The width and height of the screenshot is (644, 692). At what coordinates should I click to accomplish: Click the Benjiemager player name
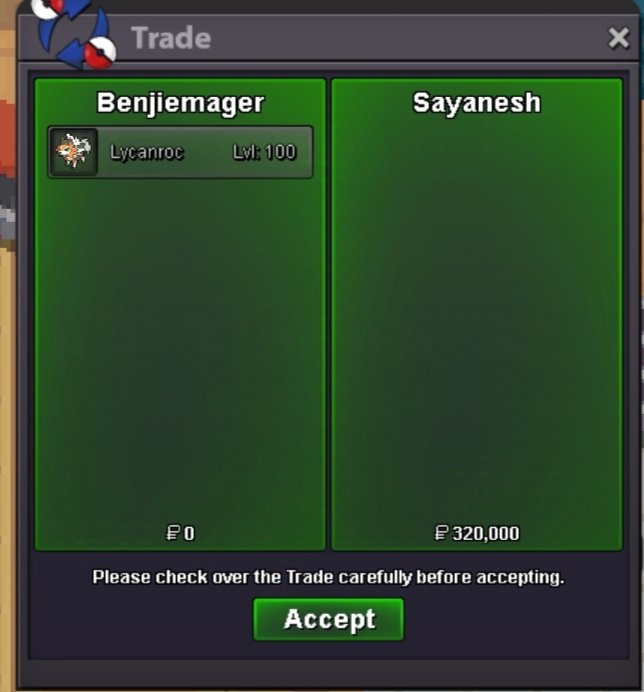180,103
